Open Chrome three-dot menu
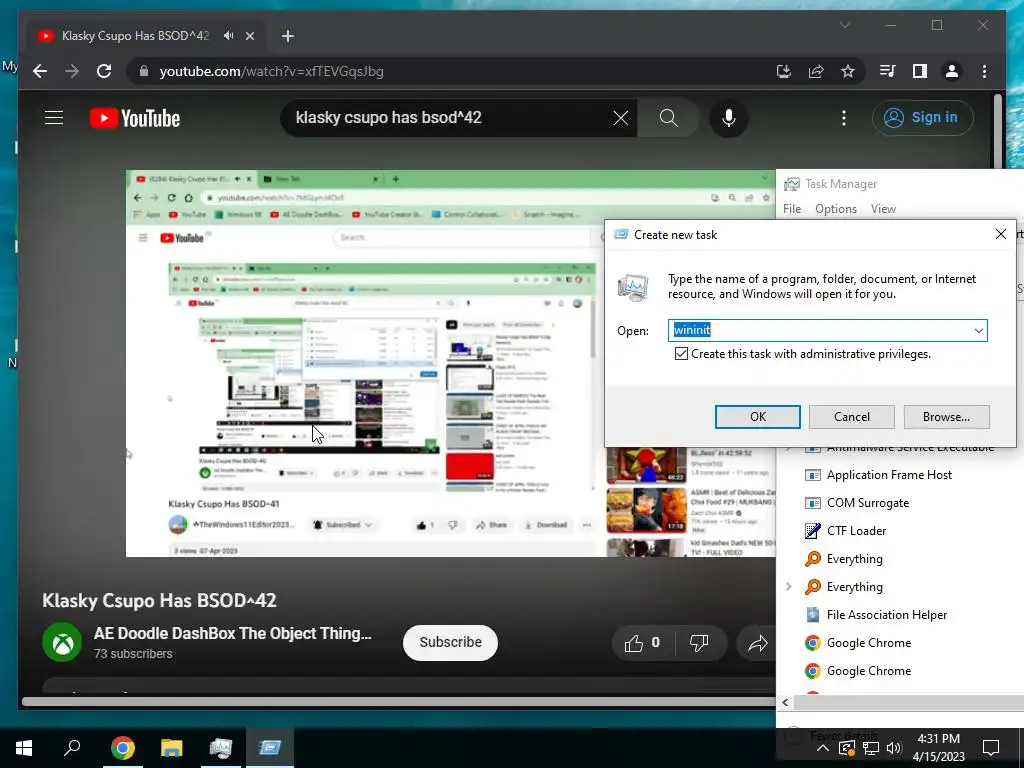 (x=984, y=71)
